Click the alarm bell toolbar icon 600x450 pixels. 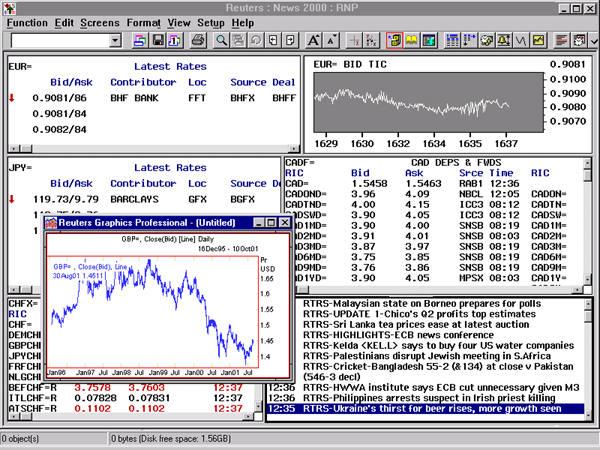[x=504, y=40]
